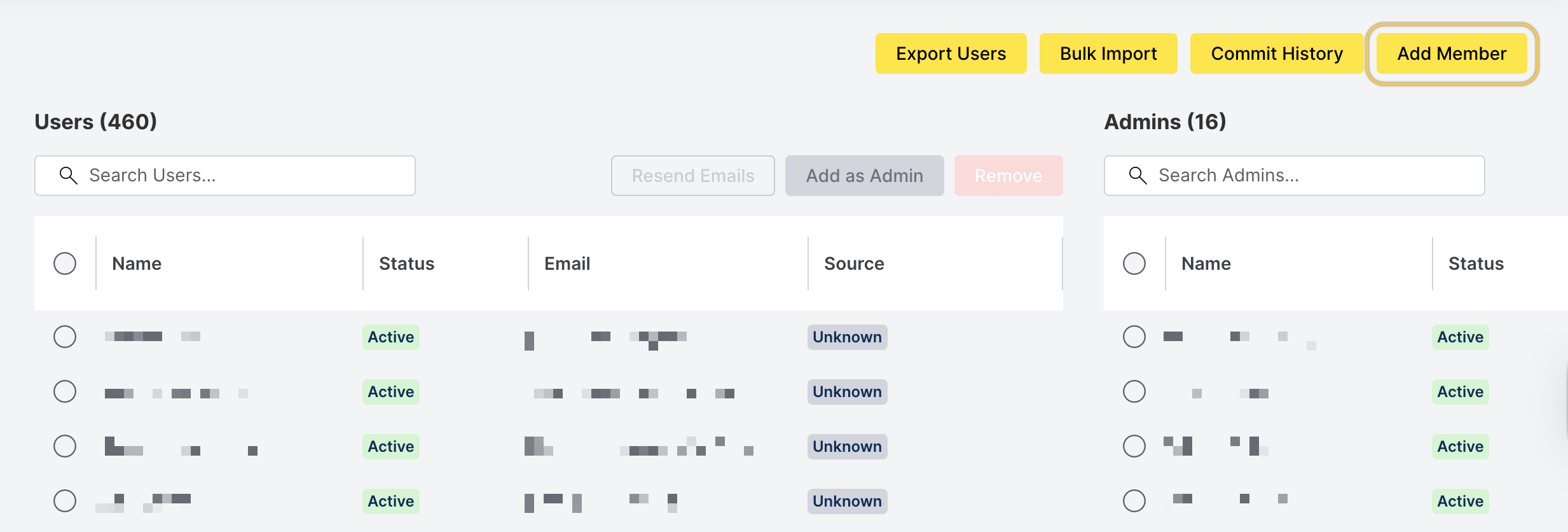Select the first user row checkbox

click(x=65, y=337)
